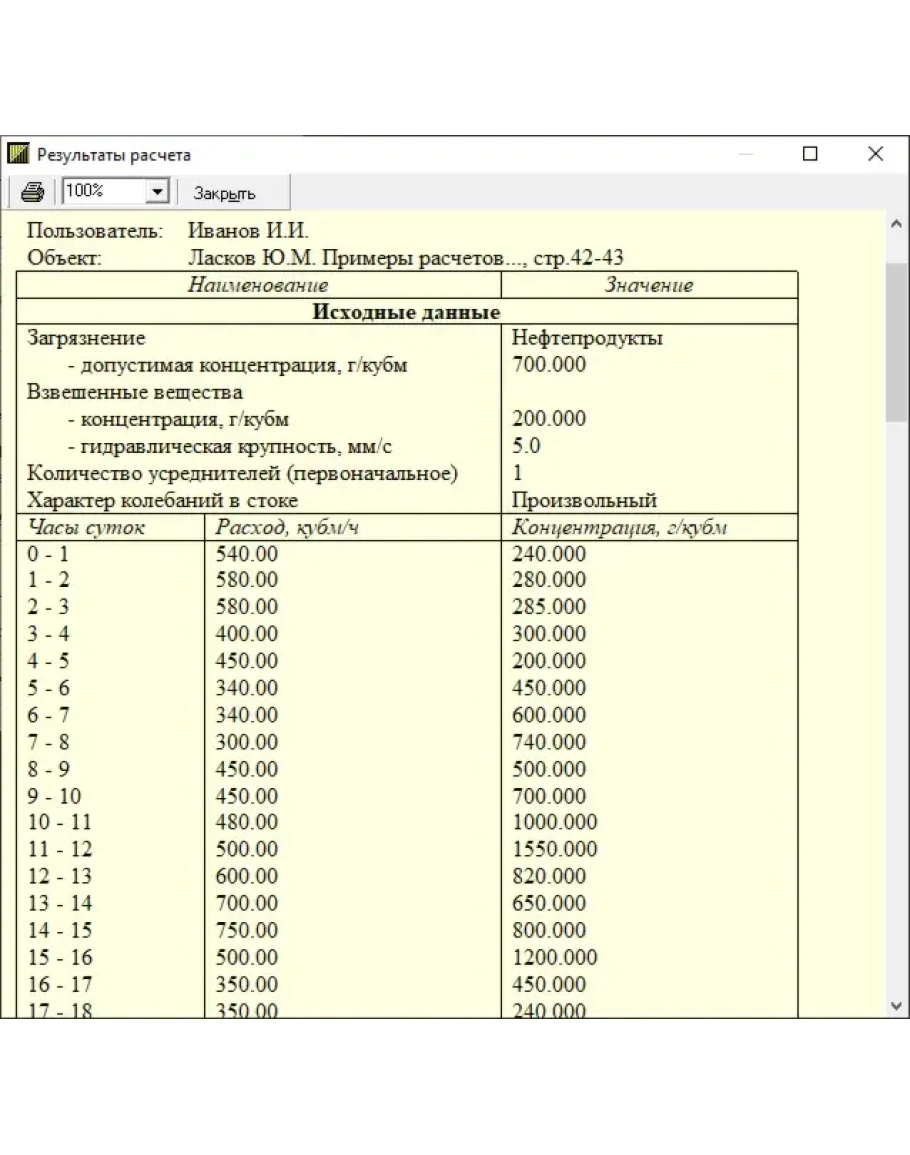The width and height of the screenshot is (910, 1155).
Task: Click the app icon in the title bar
Action: [18, 154]
